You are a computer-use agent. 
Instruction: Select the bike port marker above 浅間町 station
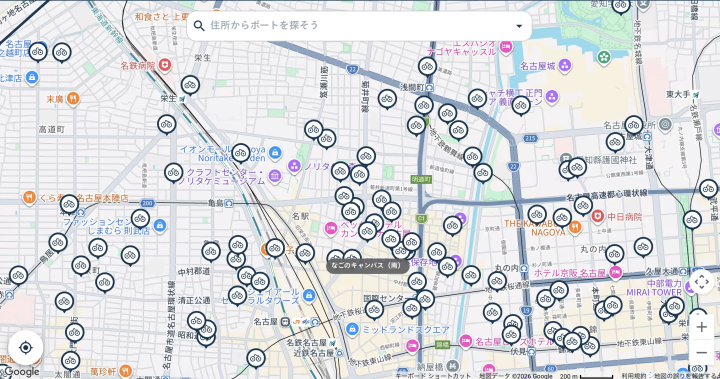coord(428,67)
